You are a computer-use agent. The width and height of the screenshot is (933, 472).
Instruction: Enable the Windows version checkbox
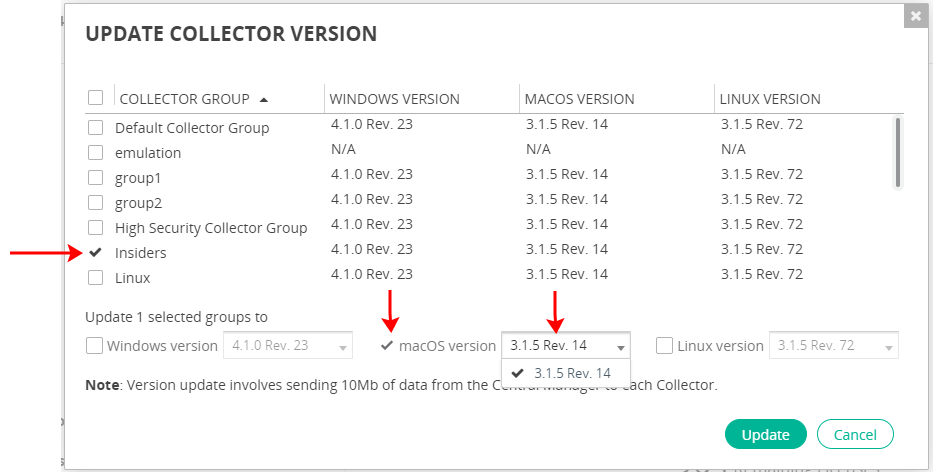pyautogui.click(x=95, y=346)
